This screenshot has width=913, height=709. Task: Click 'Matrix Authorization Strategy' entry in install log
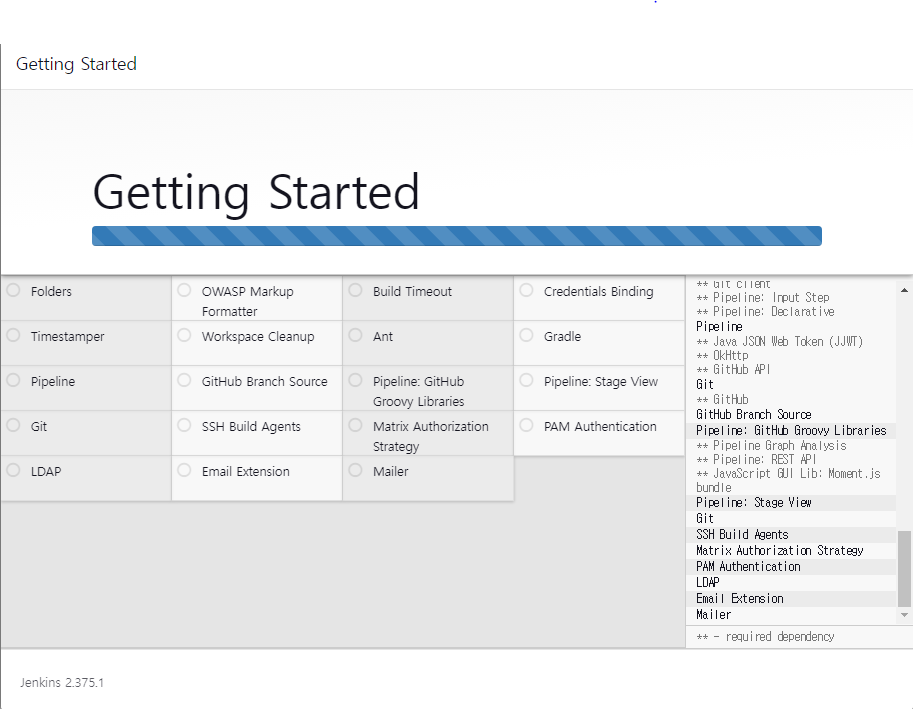[x=780, y=550]
